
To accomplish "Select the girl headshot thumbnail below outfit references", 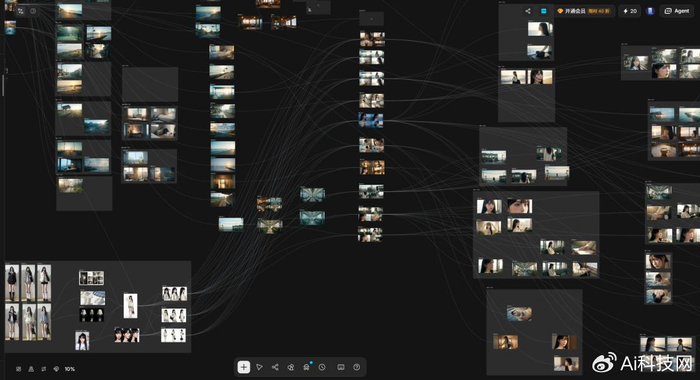I will (82, 341).
